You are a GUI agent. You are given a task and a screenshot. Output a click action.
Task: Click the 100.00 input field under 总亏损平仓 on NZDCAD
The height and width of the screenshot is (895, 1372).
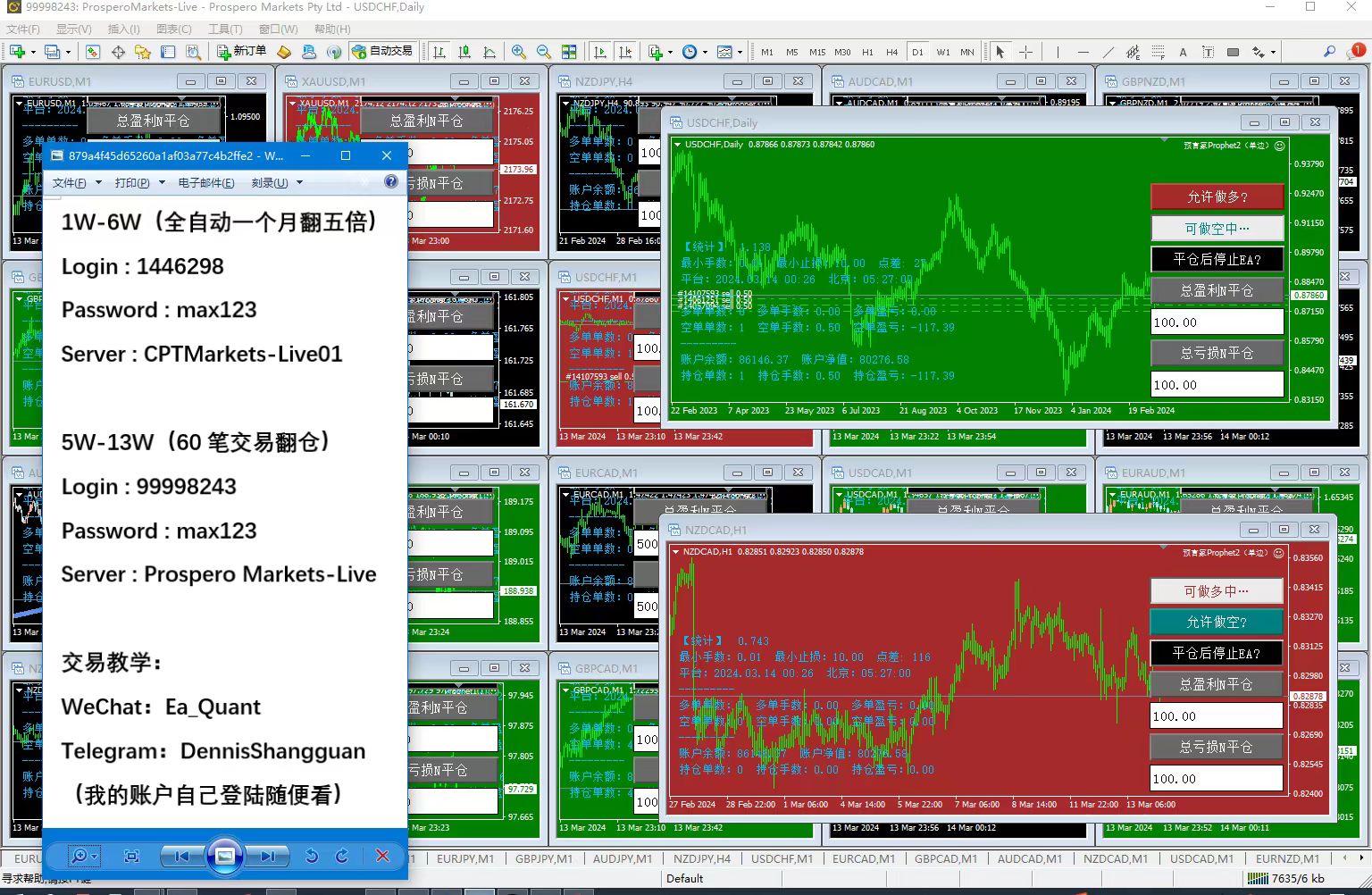[1216, 779]
